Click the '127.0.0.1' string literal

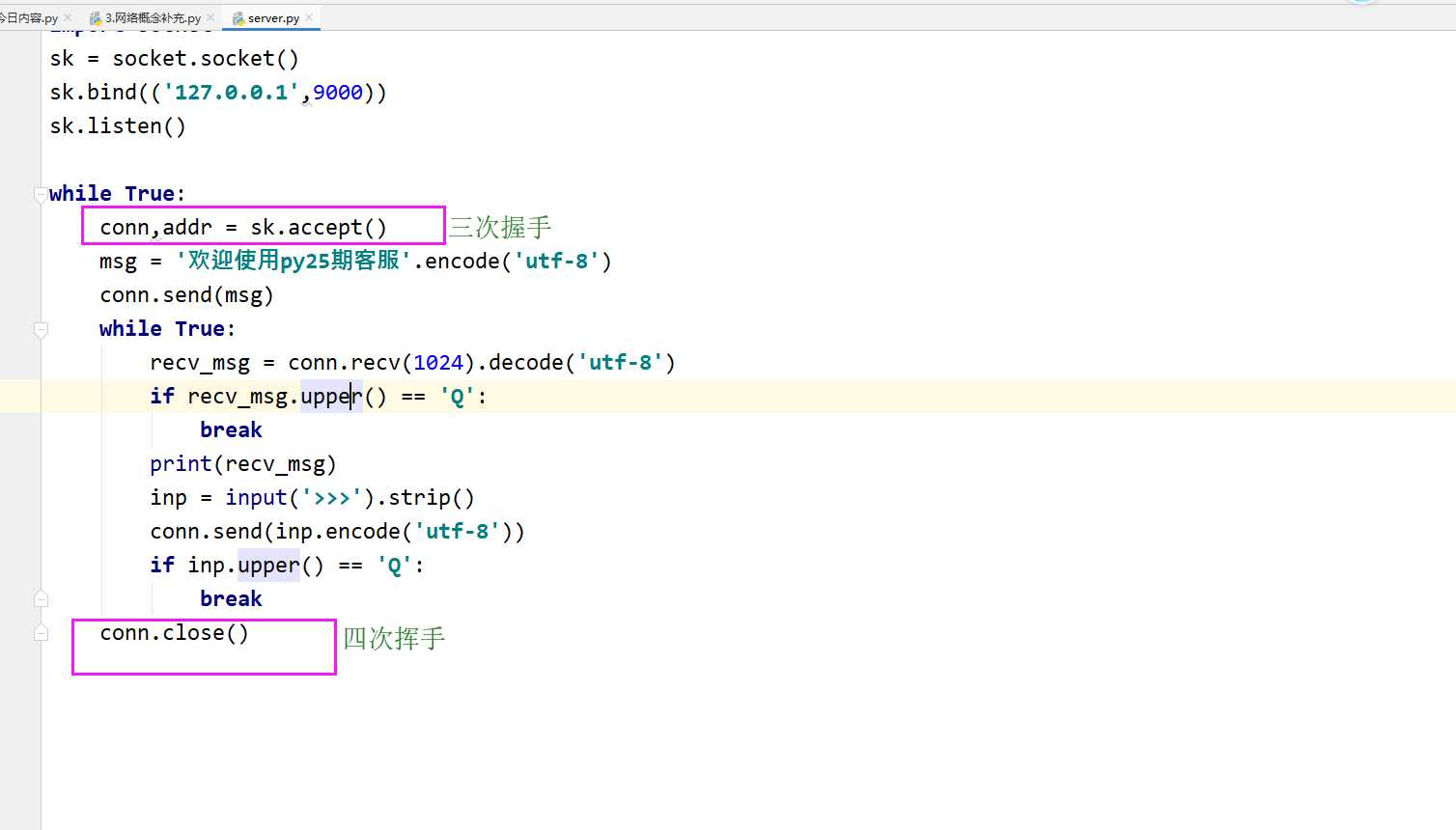pyautogui.click(x=231, y=93)
